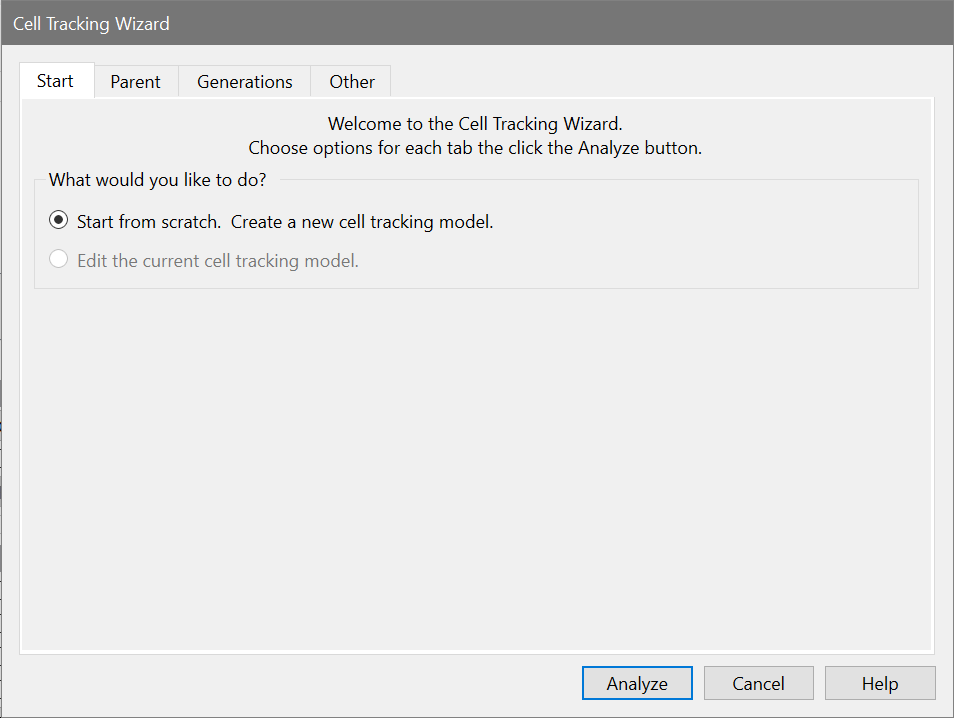Open the Generations tab
Viewport: 954px width, 718px height.
pyautogui.click(x=244, y=82)
